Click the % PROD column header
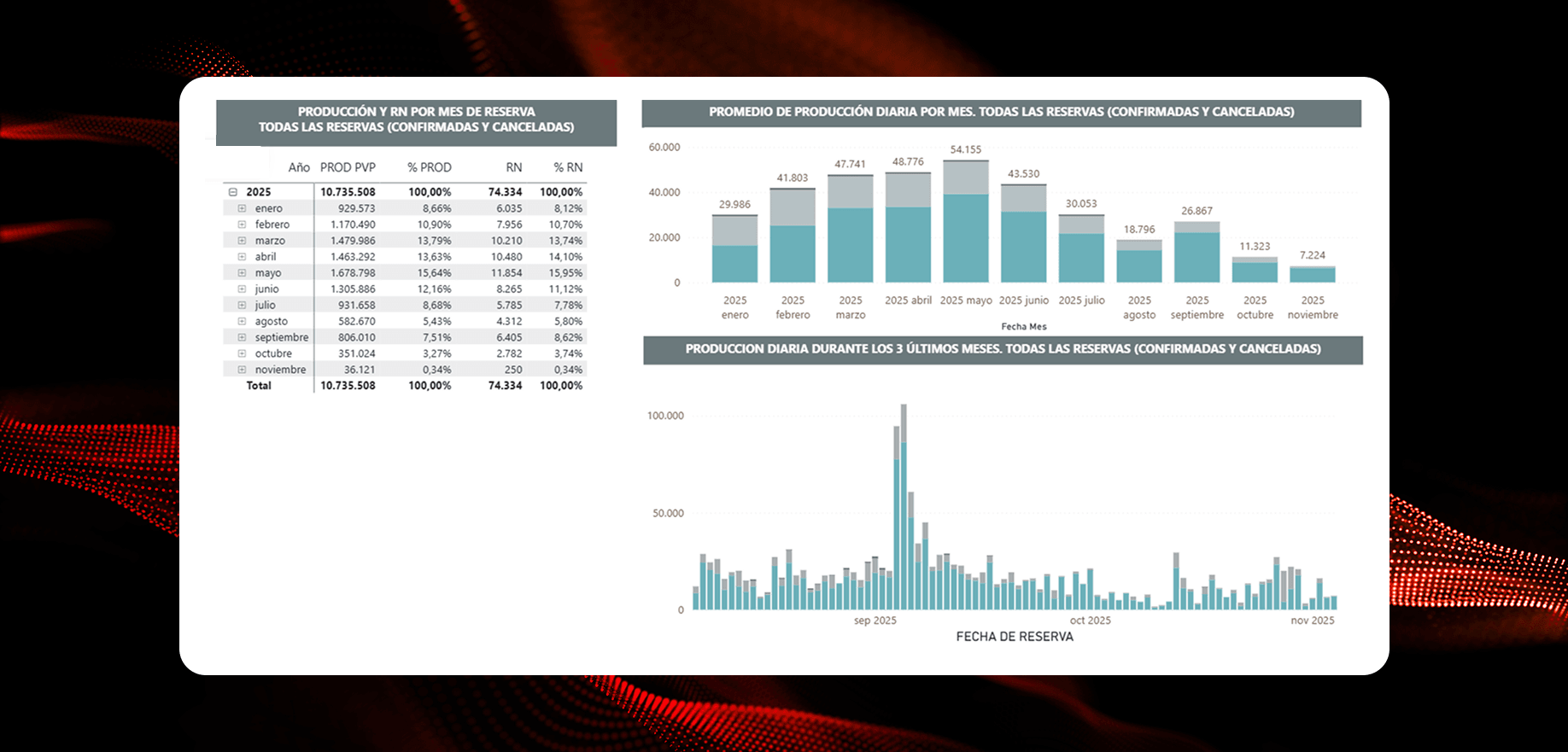This screenshot has width=1568, height=752. (429, 167)
